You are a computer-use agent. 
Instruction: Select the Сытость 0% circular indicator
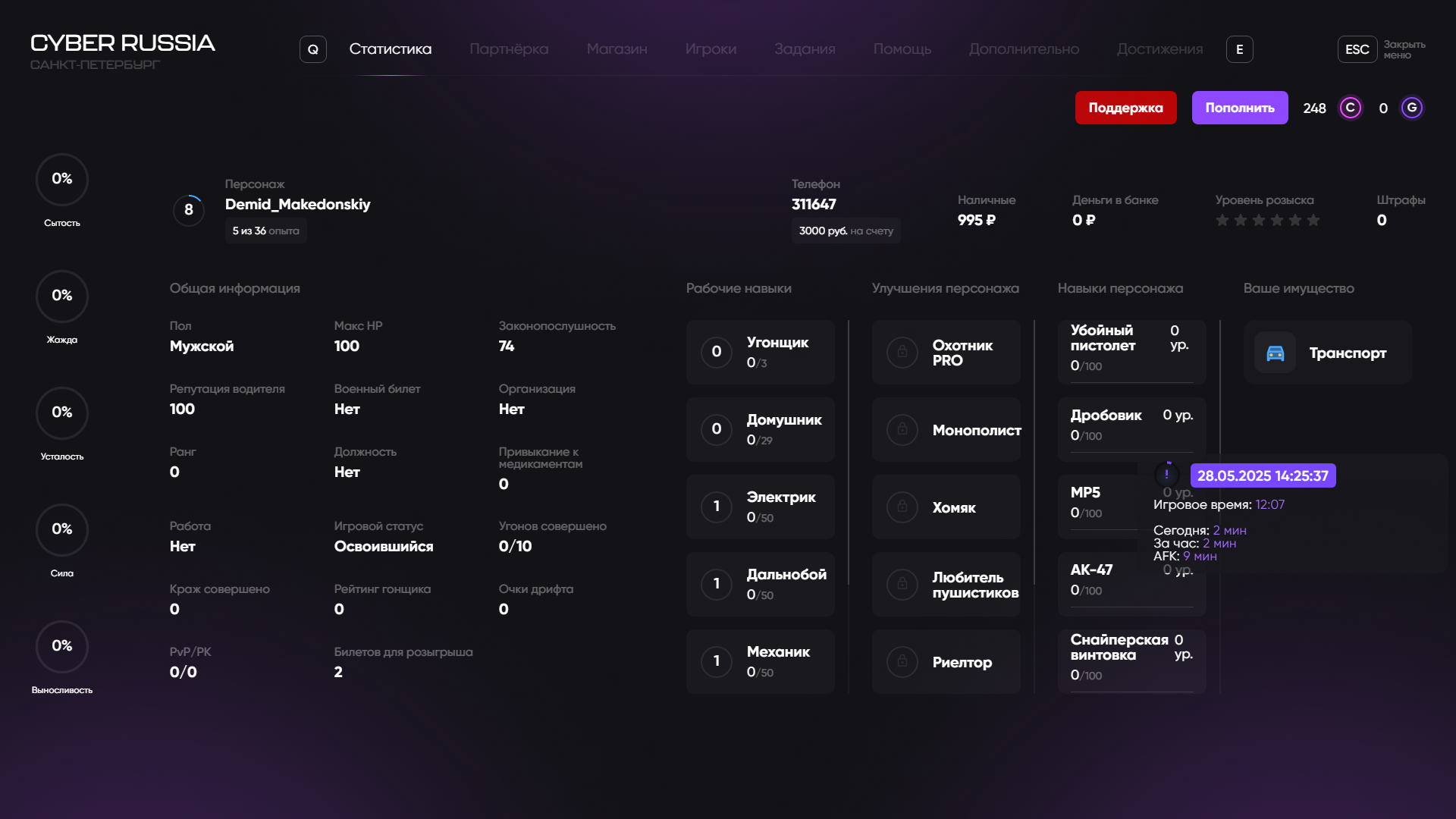click(62, 180)
